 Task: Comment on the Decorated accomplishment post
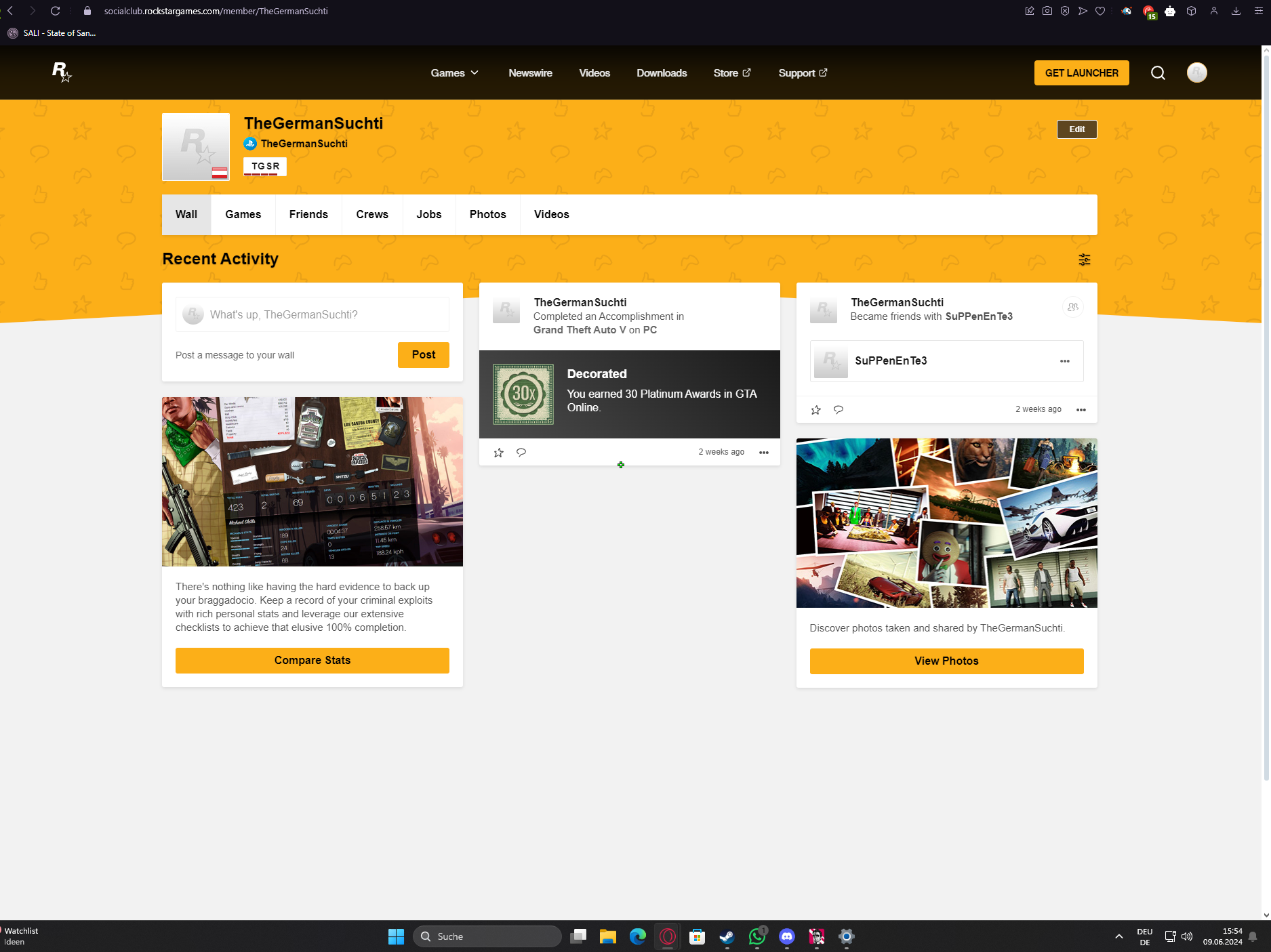(x=521, y=452)
